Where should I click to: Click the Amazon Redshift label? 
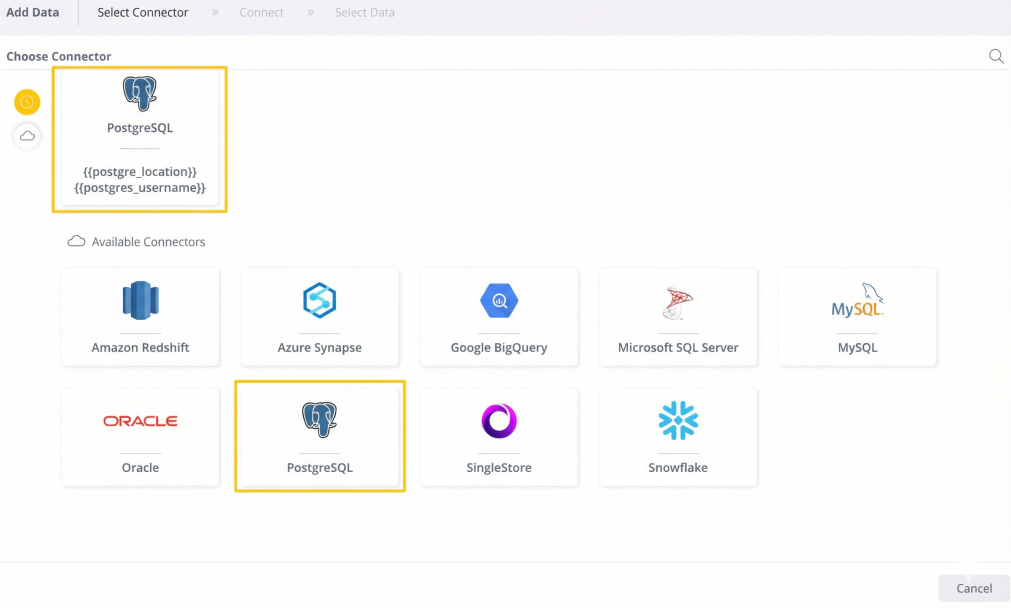point(140,348)
